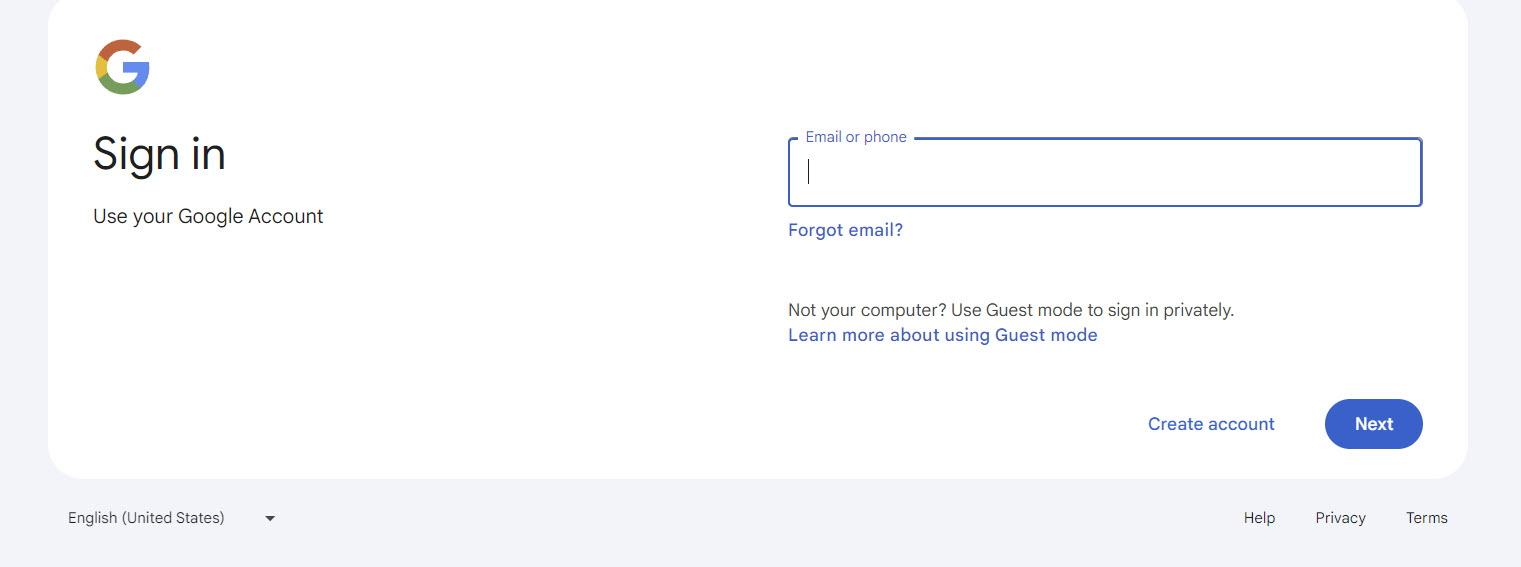Image resolution: width=1521 pixels, height=567 pixels.
Task: Click the Use your Google Account subtitle
Action: point(208,216)
